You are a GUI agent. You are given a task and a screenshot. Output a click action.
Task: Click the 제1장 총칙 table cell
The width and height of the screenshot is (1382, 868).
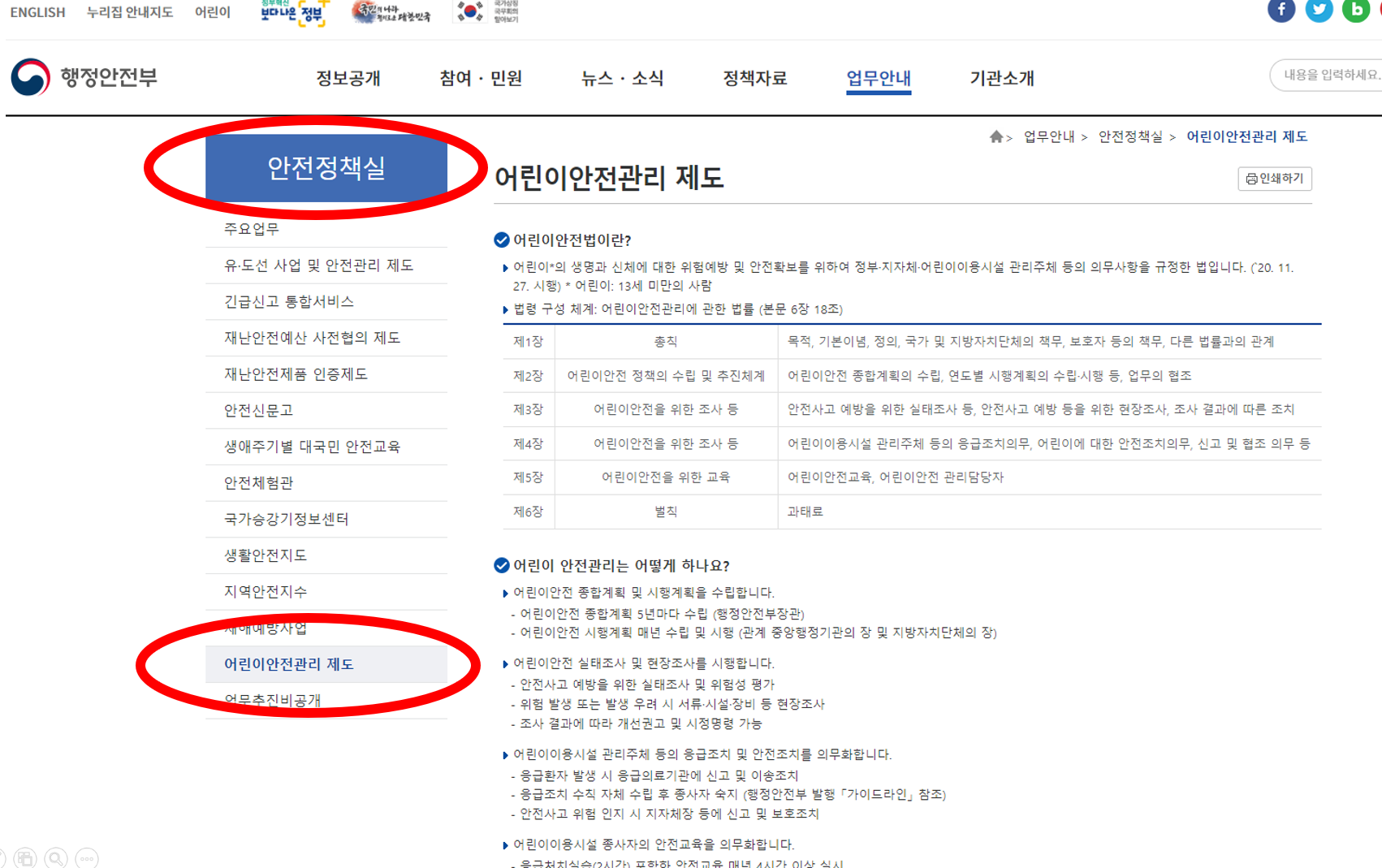tap(666, 342)
